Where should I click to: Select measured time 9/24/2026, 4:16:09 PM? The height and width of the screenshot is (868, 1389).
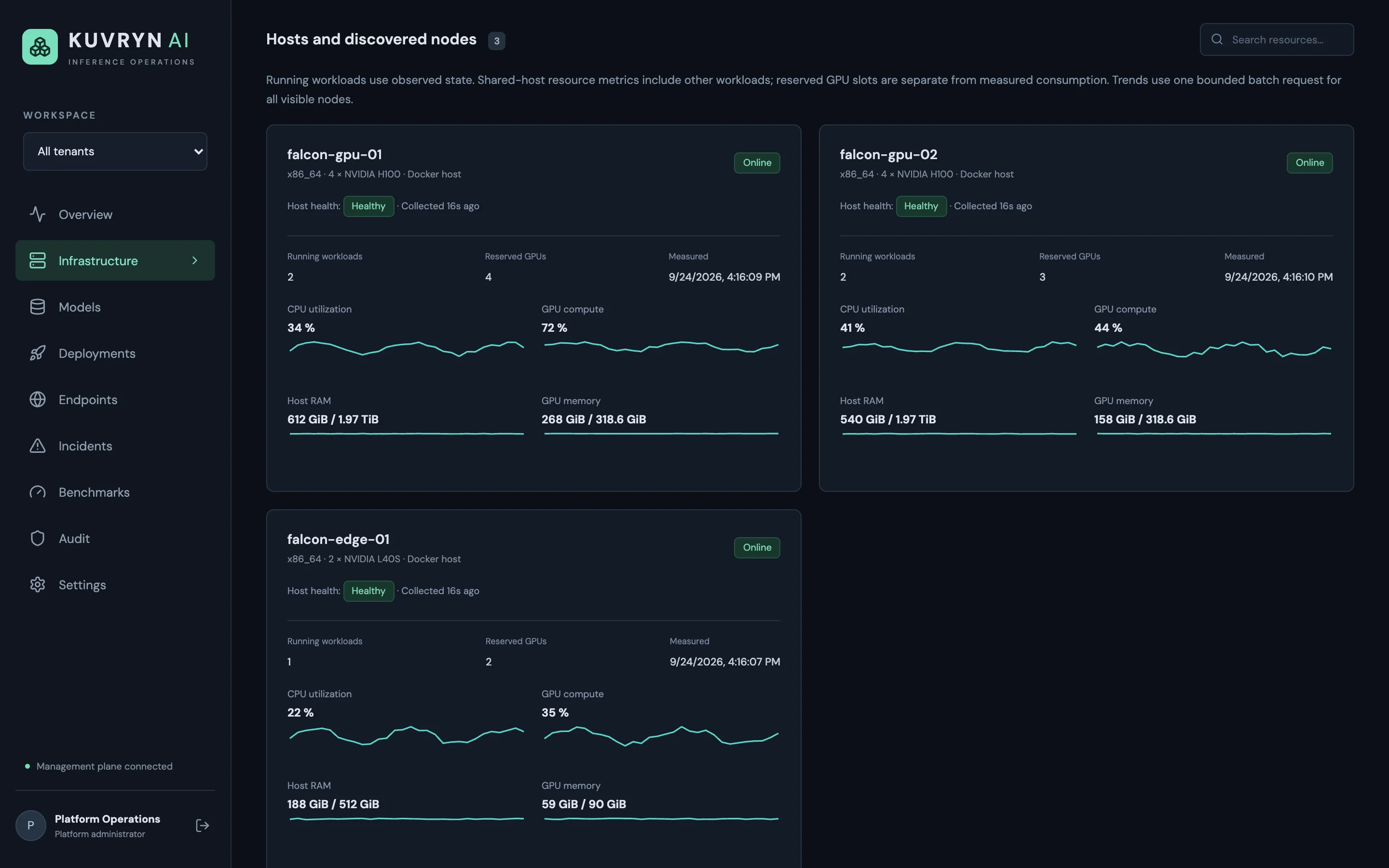724,277
